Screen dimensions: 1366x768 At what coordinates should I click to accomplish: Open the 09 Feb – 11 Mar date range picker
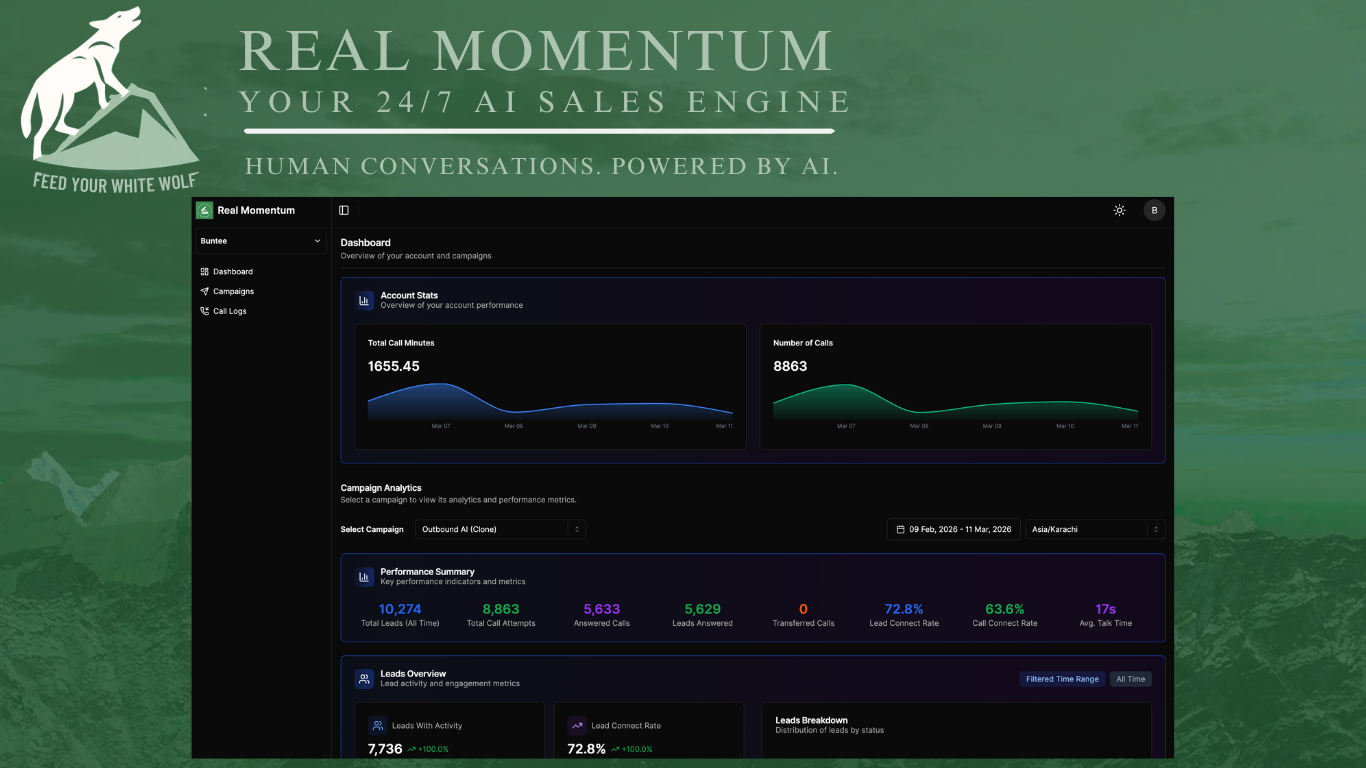pyautogui.click(x=953, y=529)
